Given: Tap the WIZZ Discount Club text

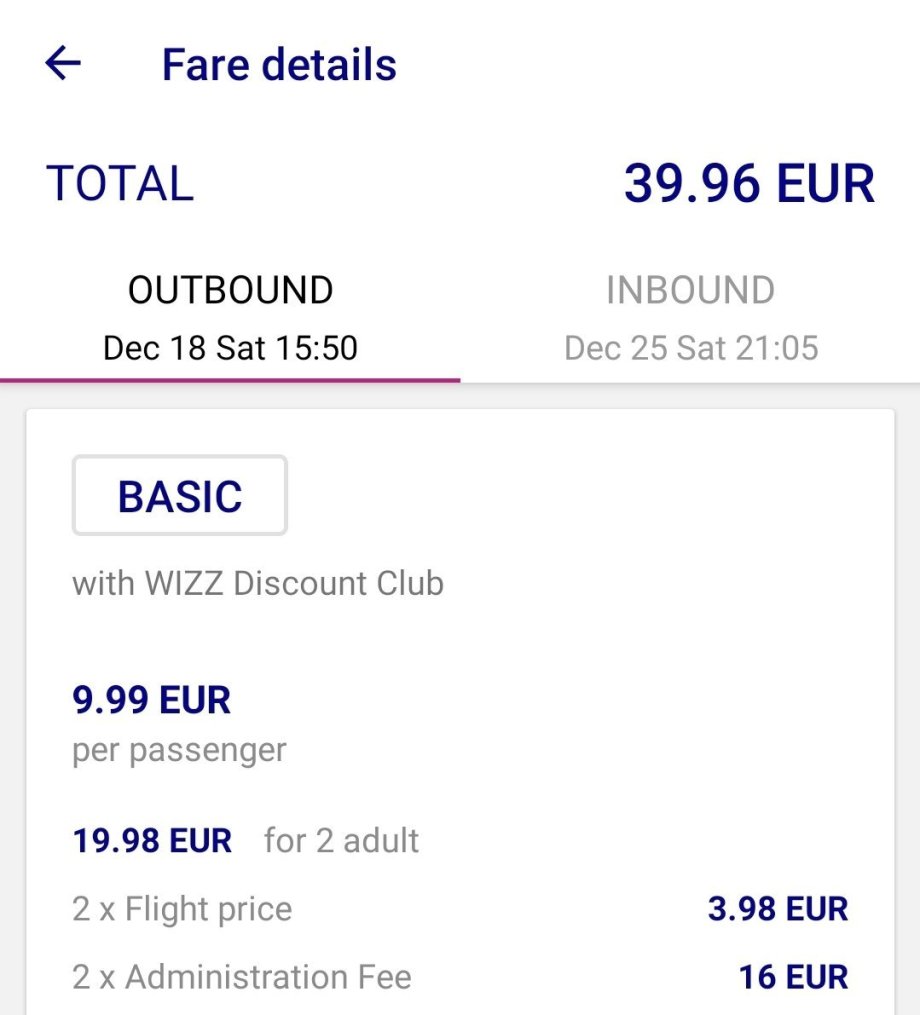Looking at the screenshot, I should [x=258, y=583].
